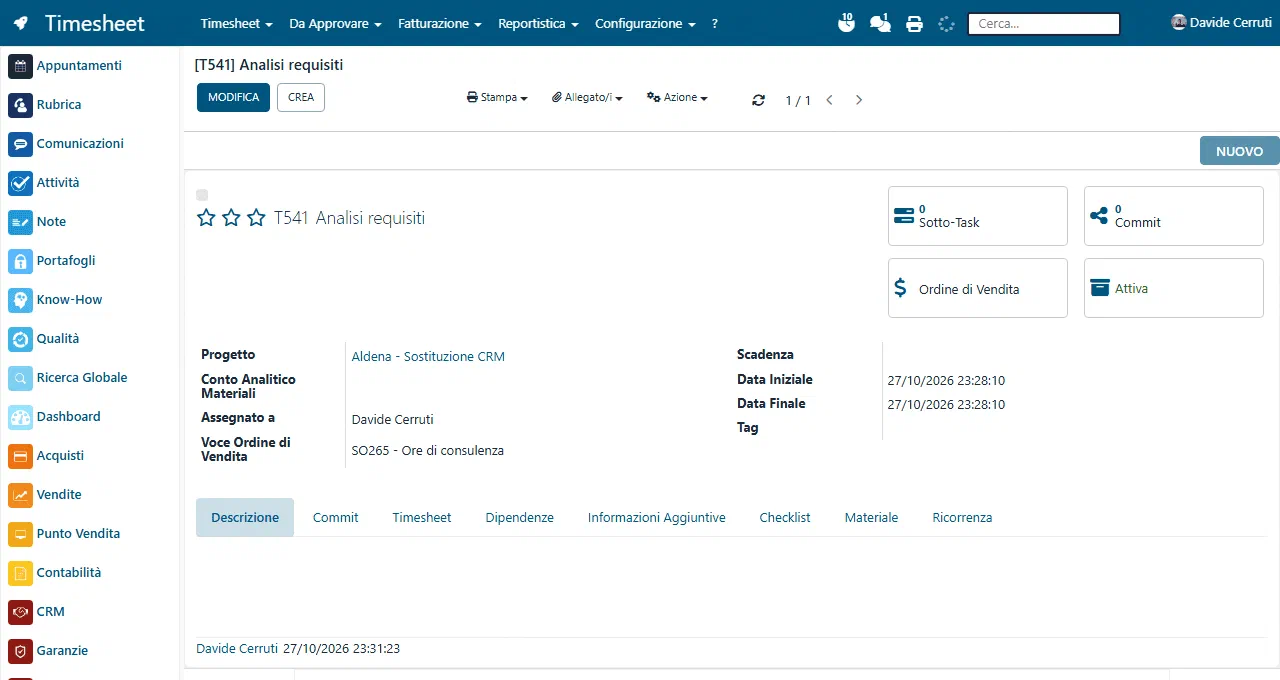Expand the Azione dropdown

tap(677, 98)
